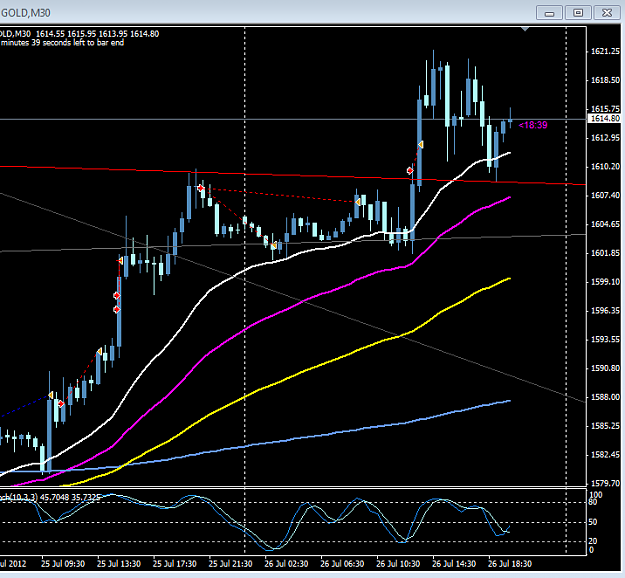
Task: Click the 1590.80 price axis label
Action: (605, 368)
